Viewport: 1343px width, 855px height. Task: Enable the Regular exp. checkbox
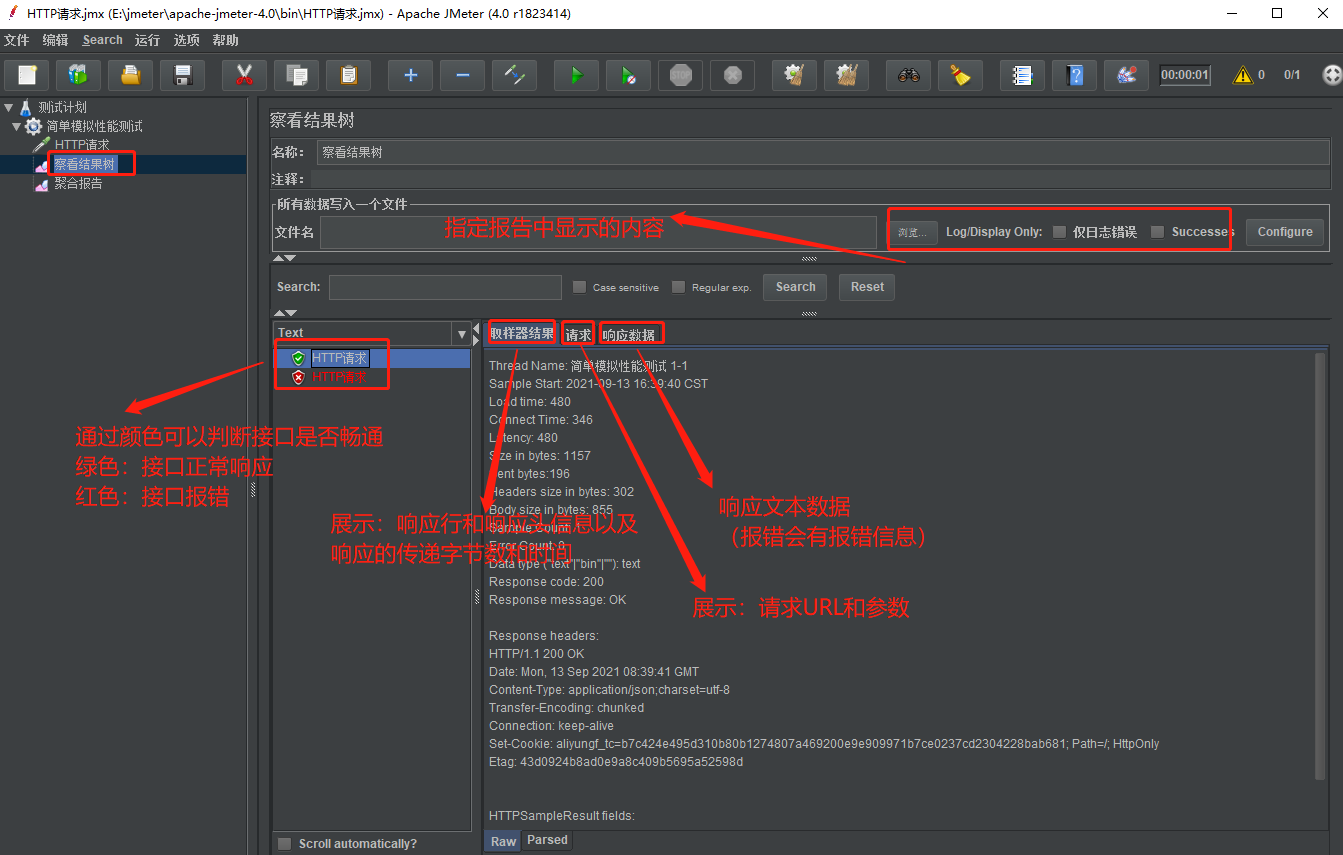pyautogui.click(x=678, y=287)
